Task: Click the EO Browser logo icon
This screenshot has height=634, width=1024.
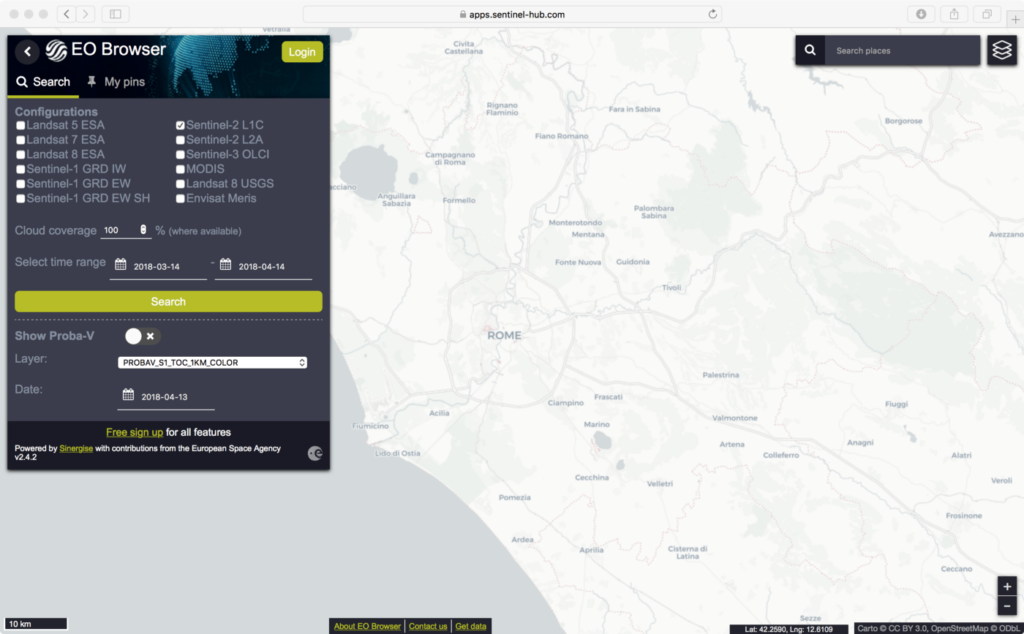Action: coord(56,50)
